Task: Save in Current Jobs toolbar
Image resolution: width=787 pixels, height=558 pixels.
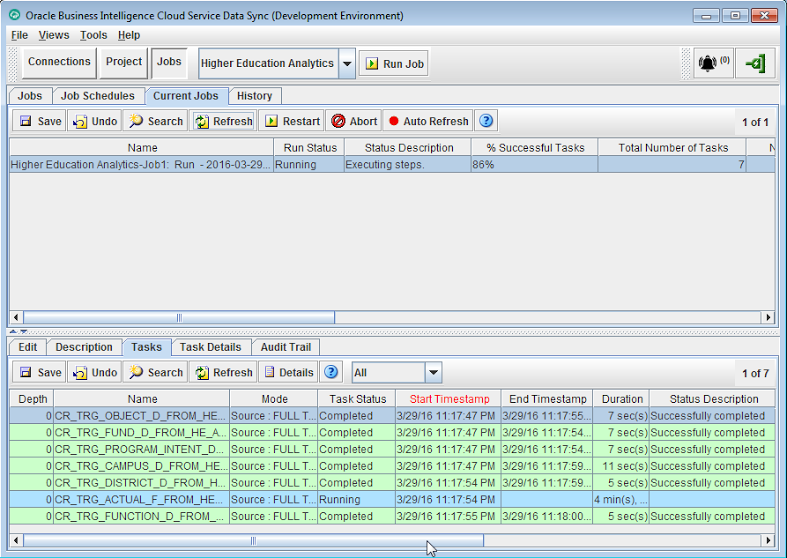Action: (x=40, y=121)
